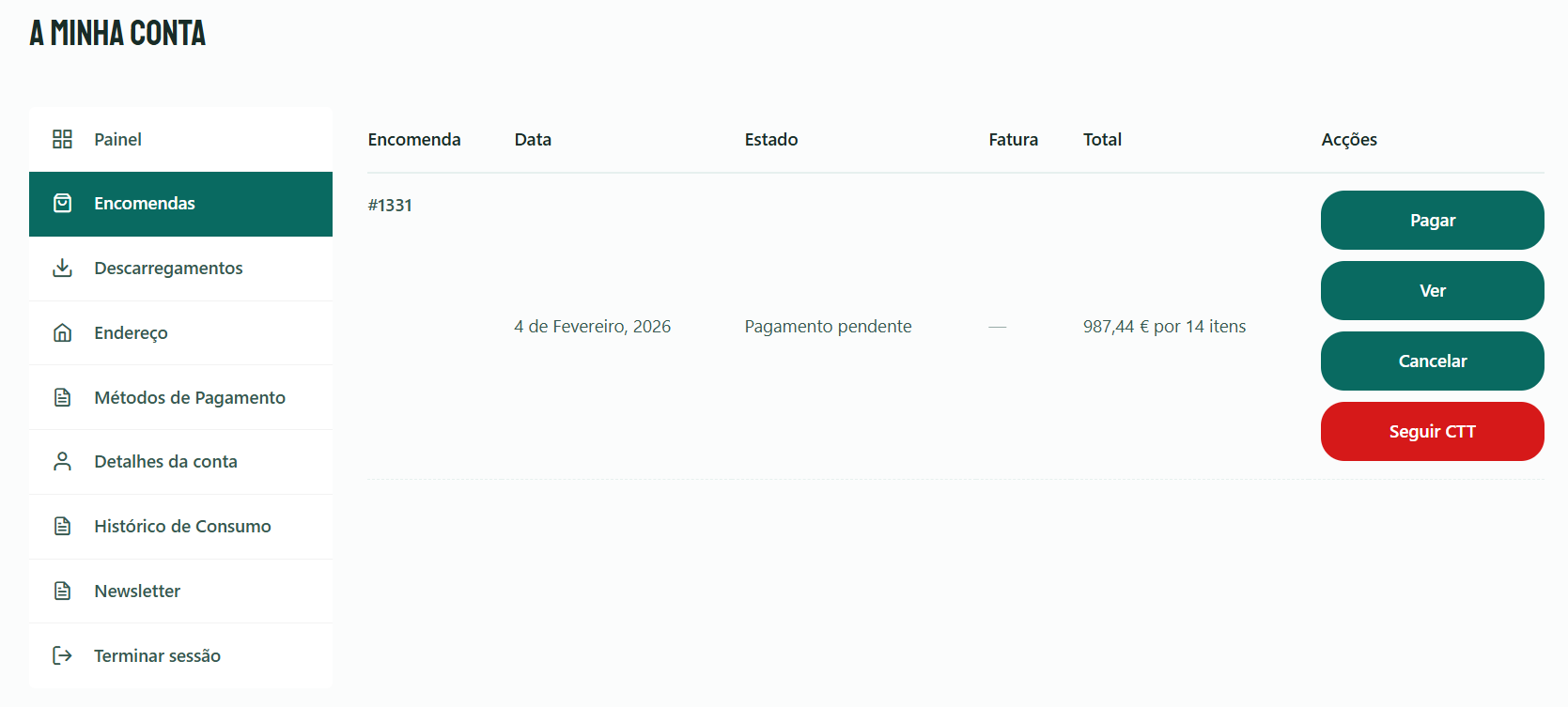This screenshot has width=1568, height=707.
Task: Open the Painel menu item
Action: 117,139
